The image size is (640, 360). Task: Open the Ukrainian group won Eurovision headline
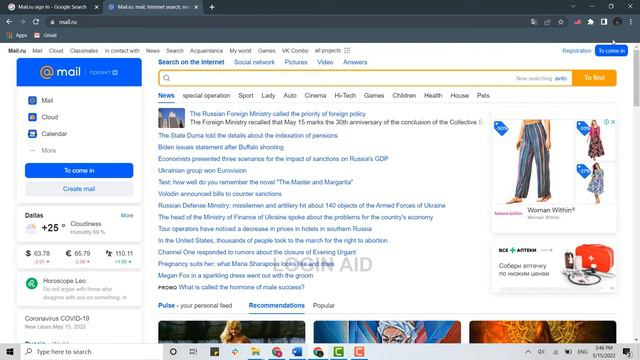pos(202,171)
